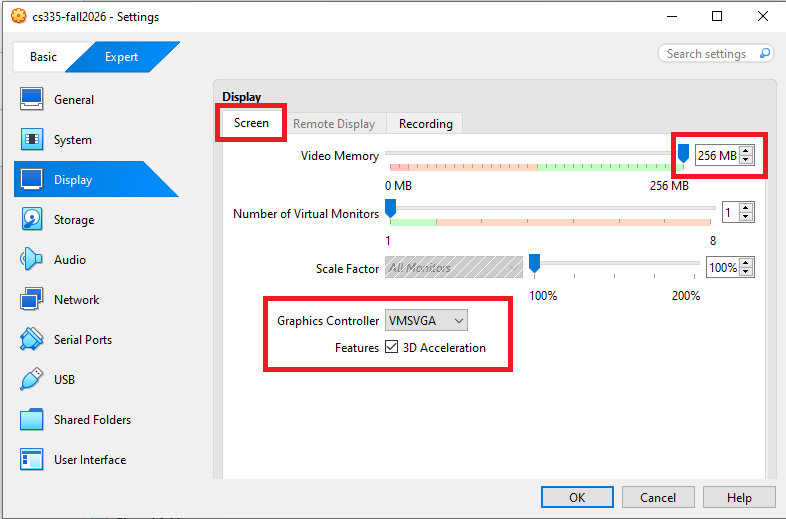The width and height of the screenshot is (786, 519).
Task: Click the Audio speaker icon
Action: click(32, 260)
